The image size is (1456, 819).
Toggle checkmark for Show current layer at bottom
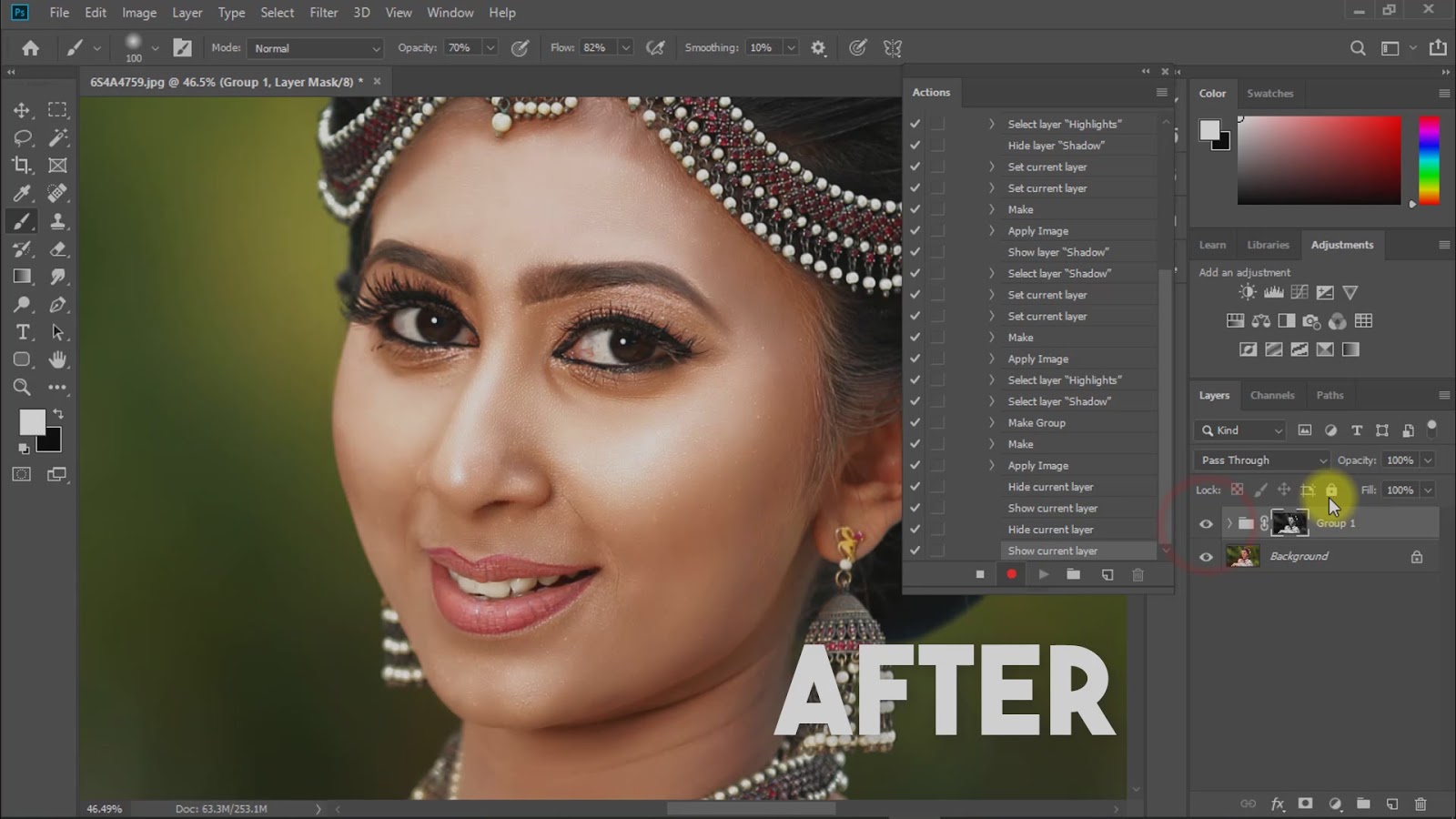915,551
